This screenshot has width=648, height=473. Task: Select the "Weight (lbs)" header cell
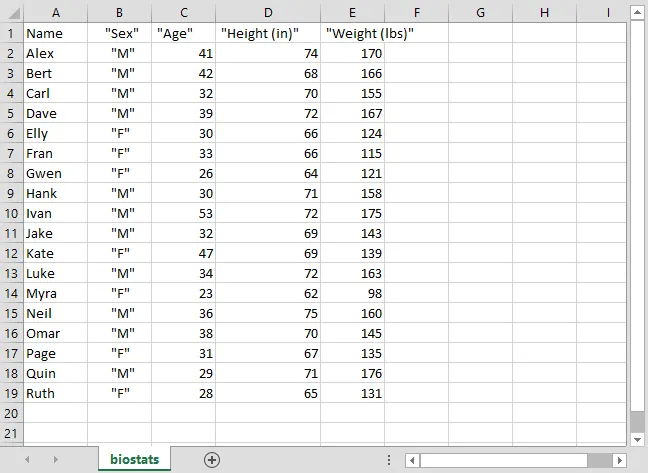(353, 33)
